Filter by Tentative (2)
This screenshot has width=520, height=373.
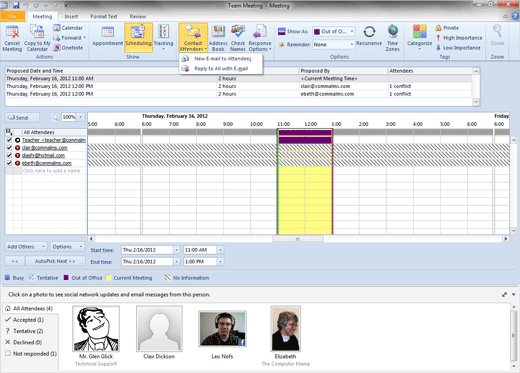(x=28, y=331)
